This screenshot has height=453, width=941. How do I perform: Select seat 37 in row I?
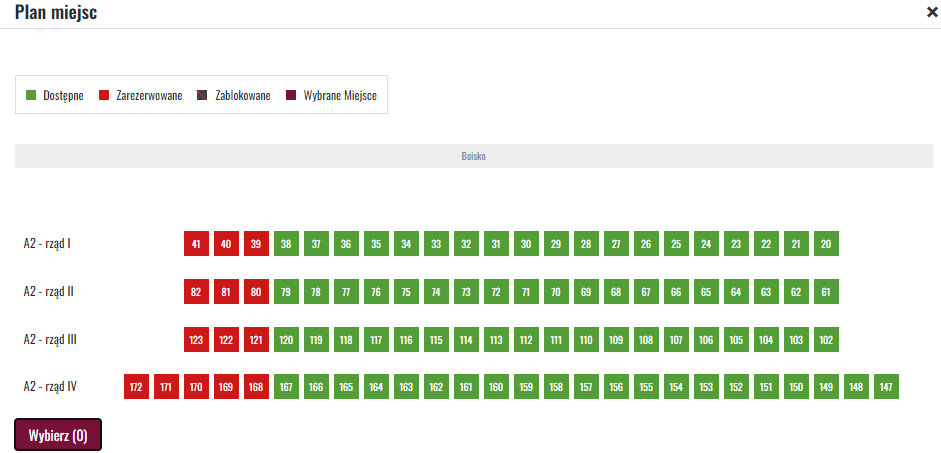coord(316,244)
